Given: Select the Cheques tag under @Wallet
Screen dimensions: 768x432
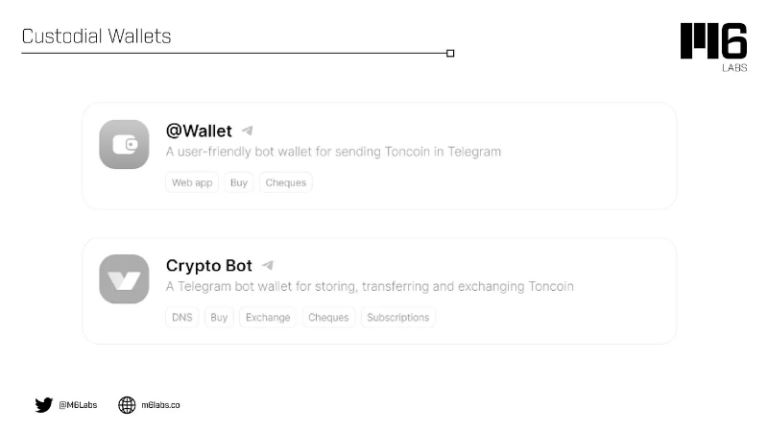Looking at the screenshot, I should pos(286,183).
